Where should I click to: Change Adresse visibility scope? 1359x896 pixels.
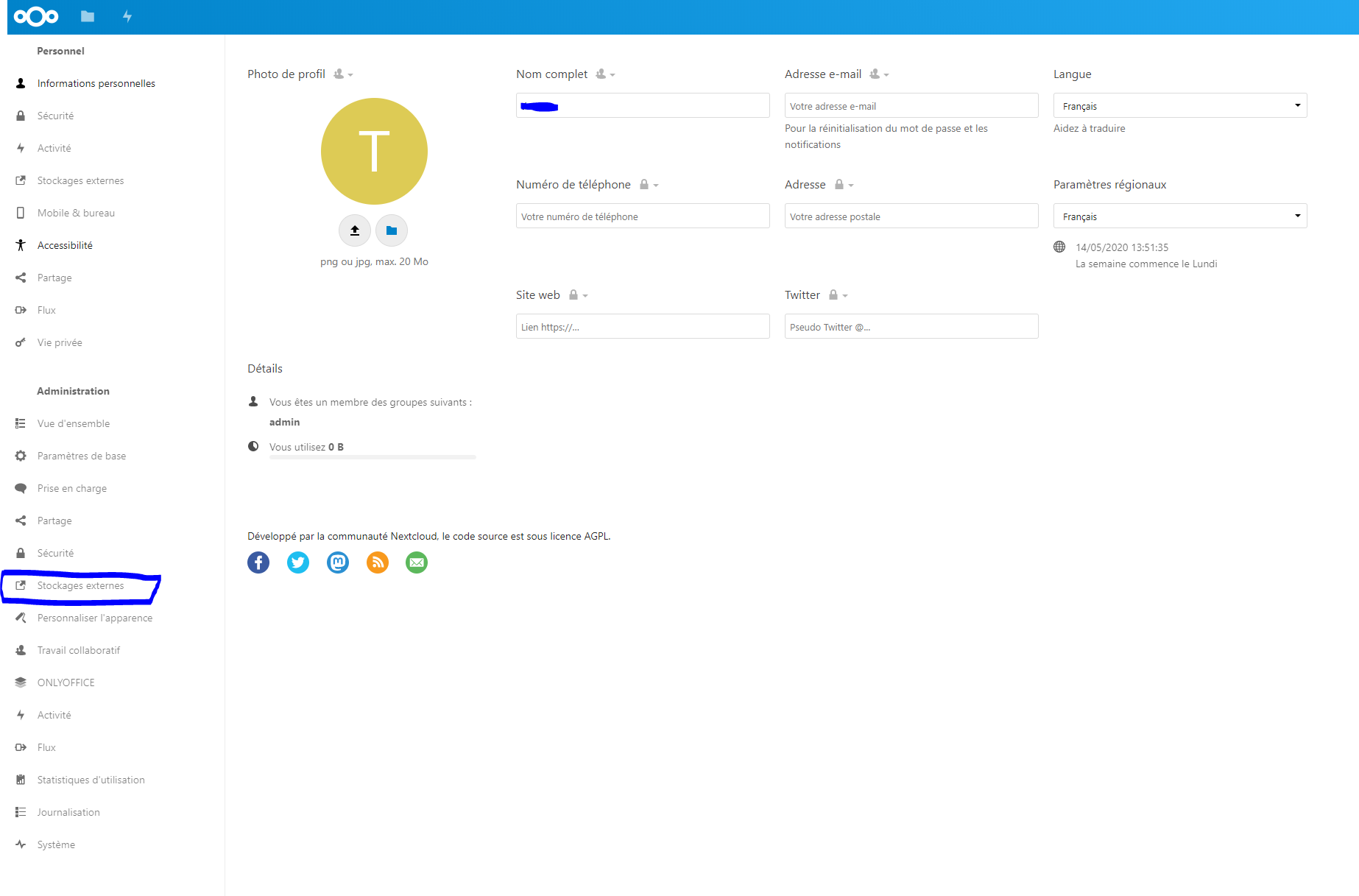844,185
